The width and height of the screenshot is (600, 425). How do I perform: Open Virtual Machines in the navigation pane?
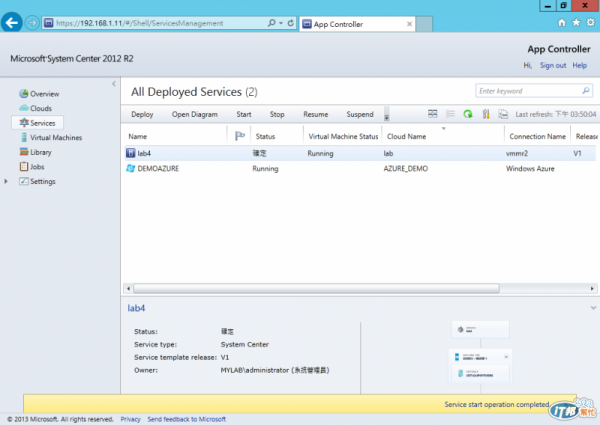[x=51, y=137]
